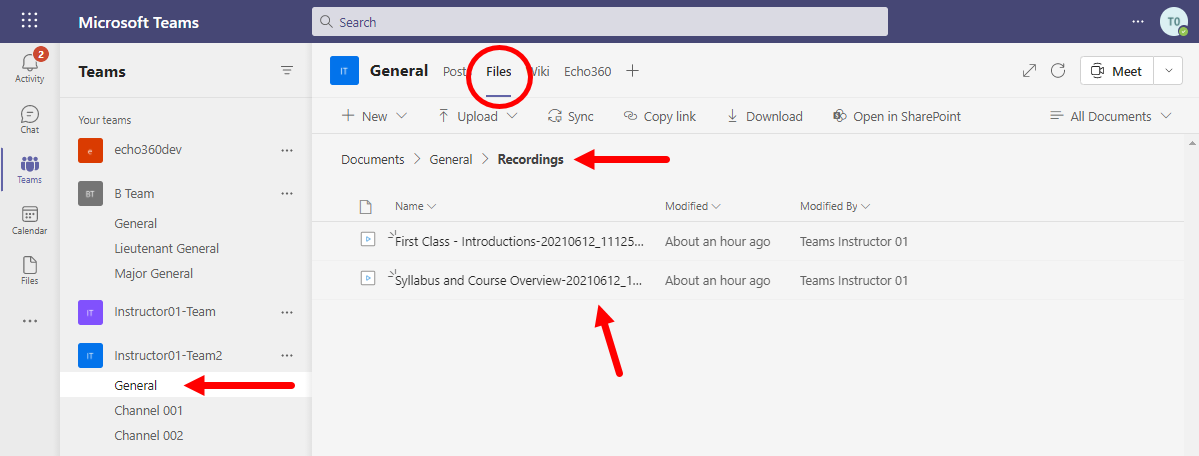Select Lieutenant General channel
The width and height of the screenshot is (1199, 456).
tap(167, 249)
